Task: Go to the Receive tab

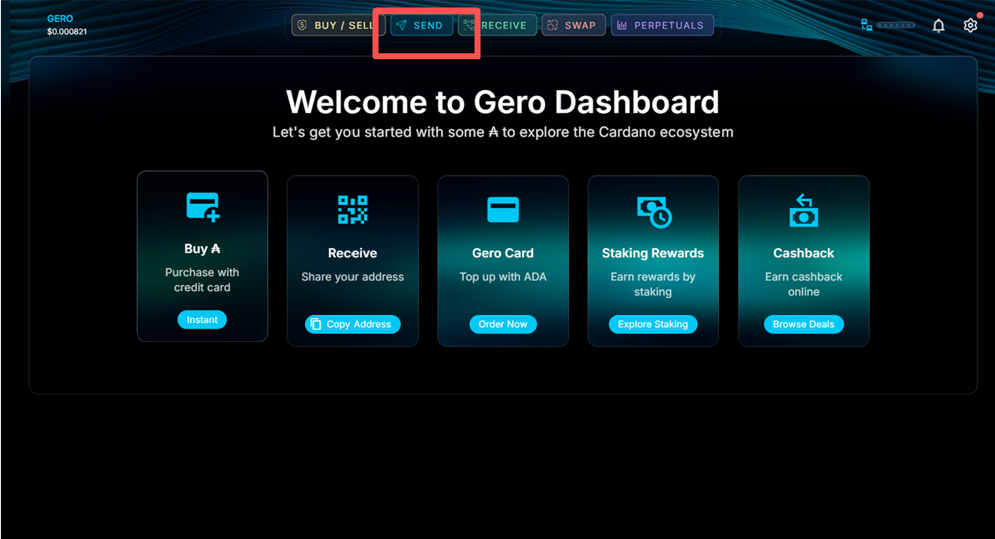Action: click(497, 25)
